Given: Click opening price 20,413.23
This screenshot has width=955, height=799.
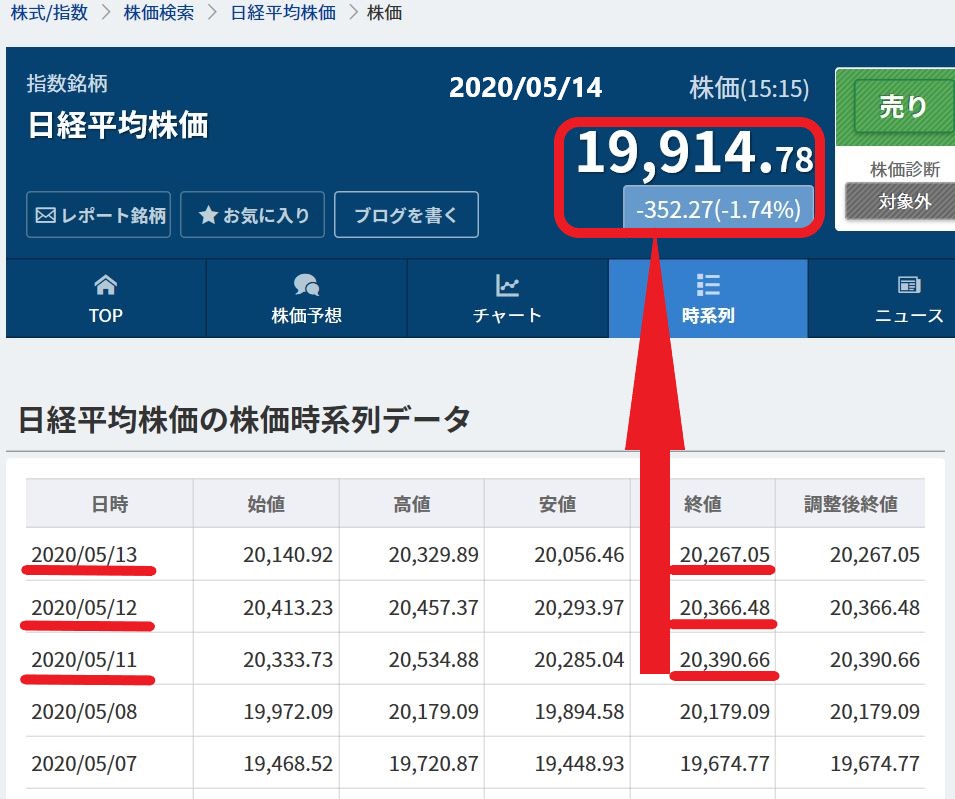Looking at the screenshot, I should pyautogui.click(x=288, y=607).
